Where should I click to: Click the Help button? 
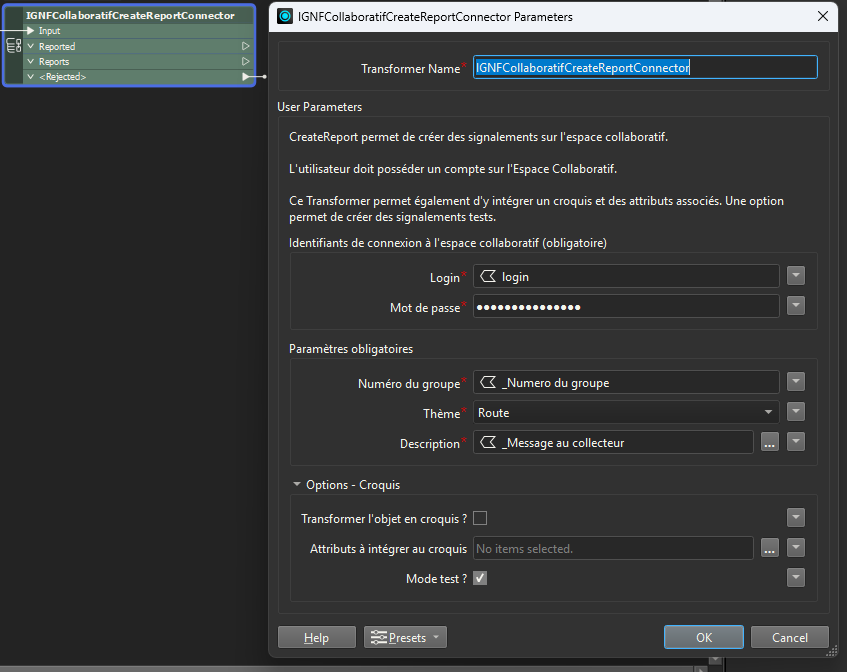(x=317, y=637)
